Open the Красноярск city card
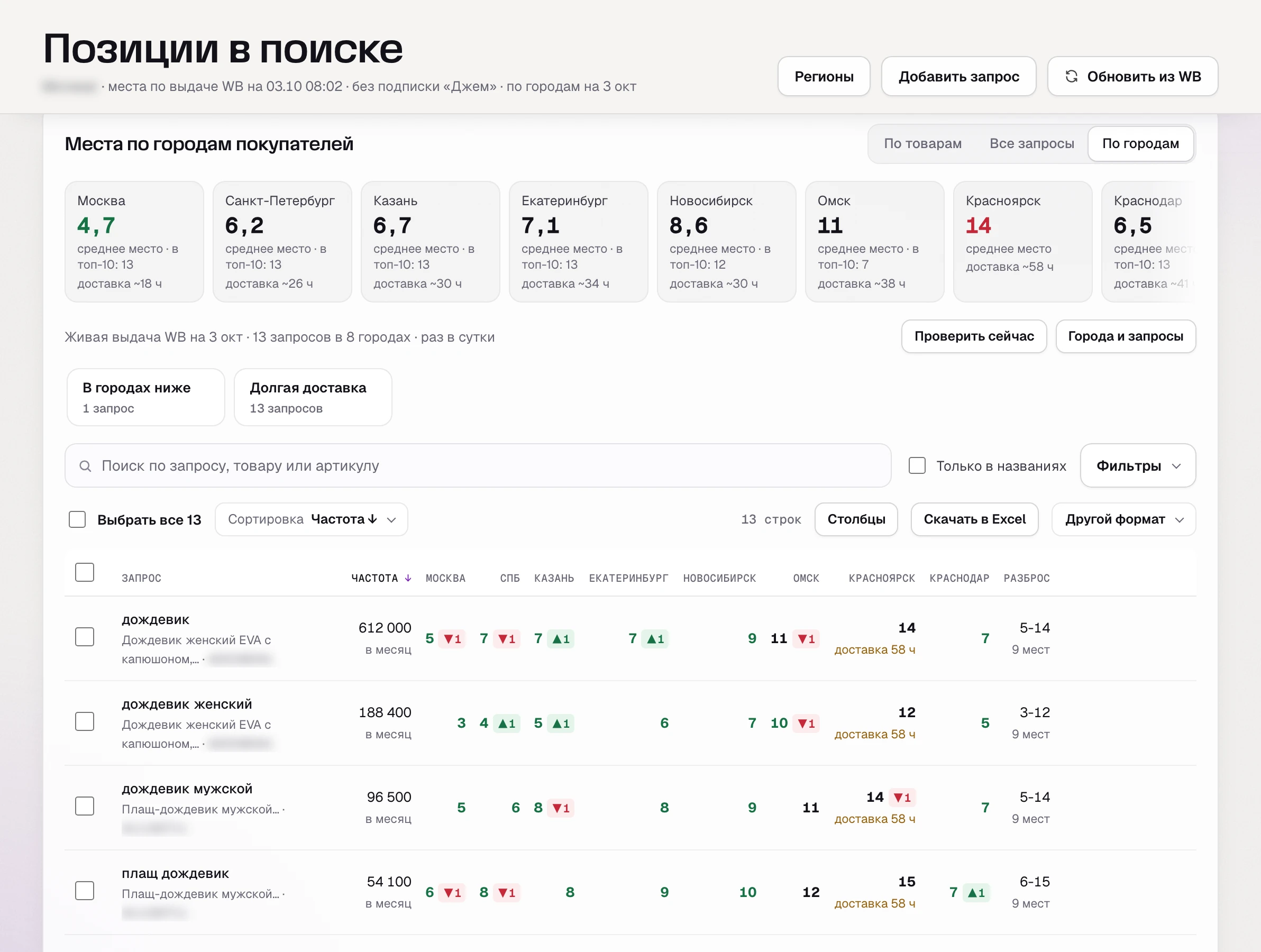The height and width of the screenshot is (952, 1261). point(1022,242)
